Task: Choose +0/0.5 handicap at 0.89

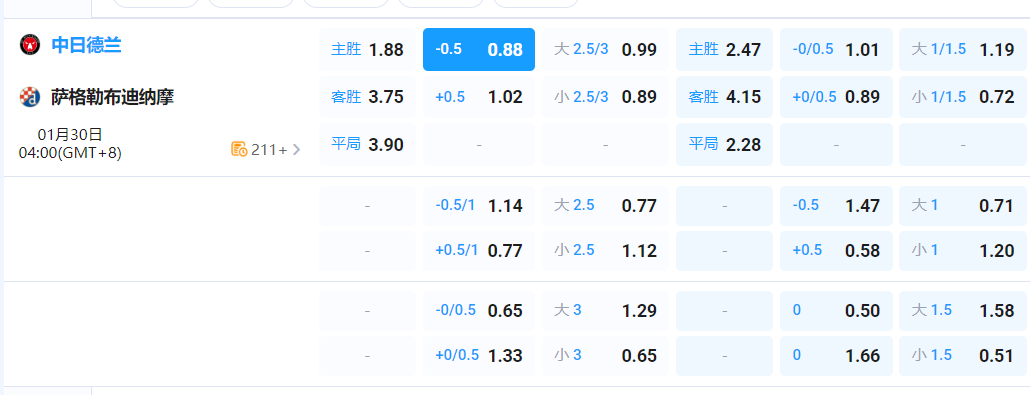Action: (836, 97)
